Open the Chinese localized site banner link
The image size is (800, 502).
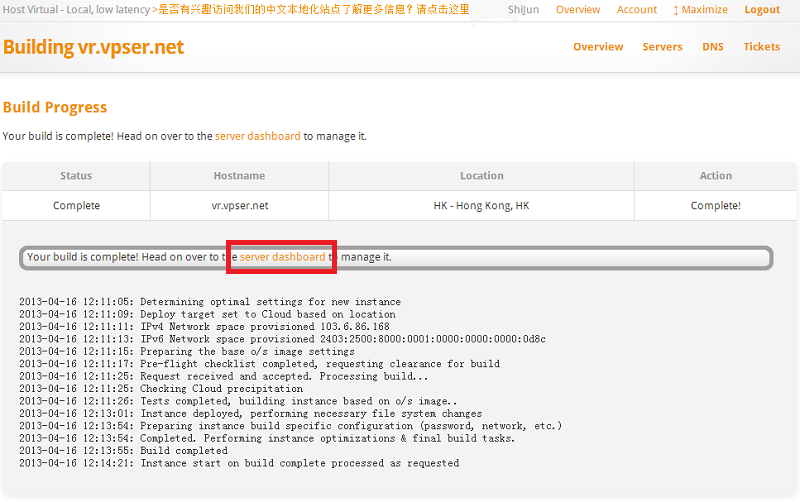[x=311, y=9]
